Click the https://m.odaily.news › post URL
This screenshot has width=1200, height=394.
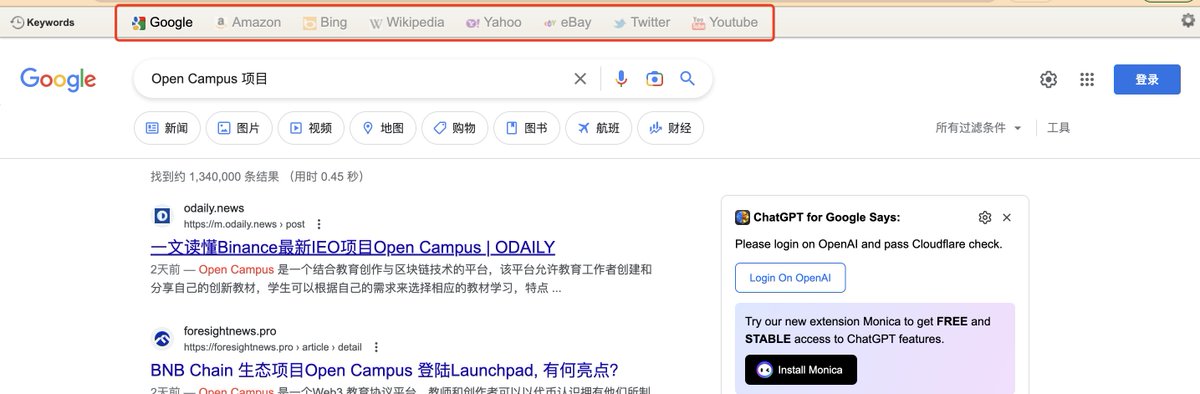click(x=244, y=224)
